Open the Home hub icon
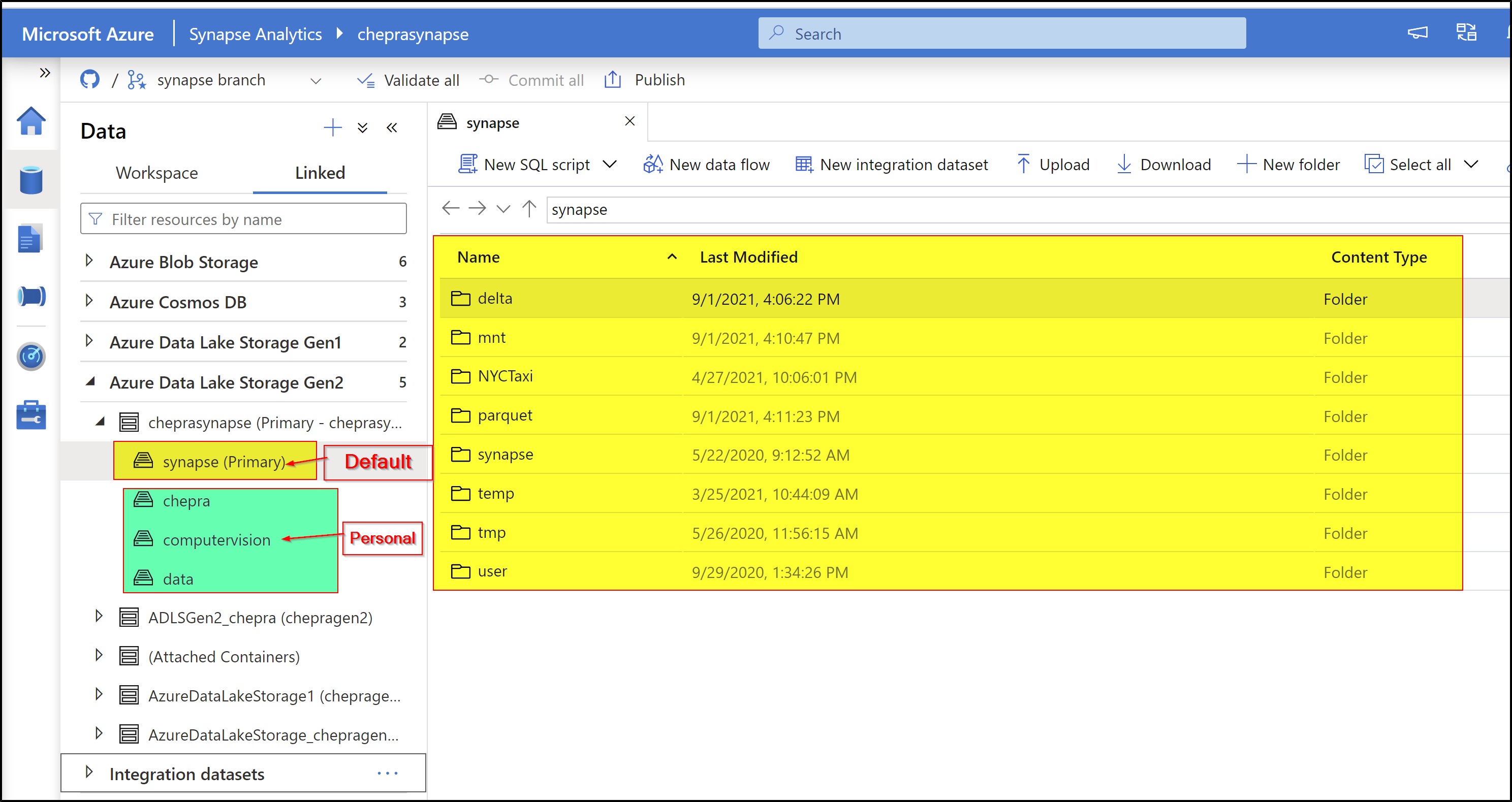Screen dimensions: 1512x802 (x=31, y=121)
